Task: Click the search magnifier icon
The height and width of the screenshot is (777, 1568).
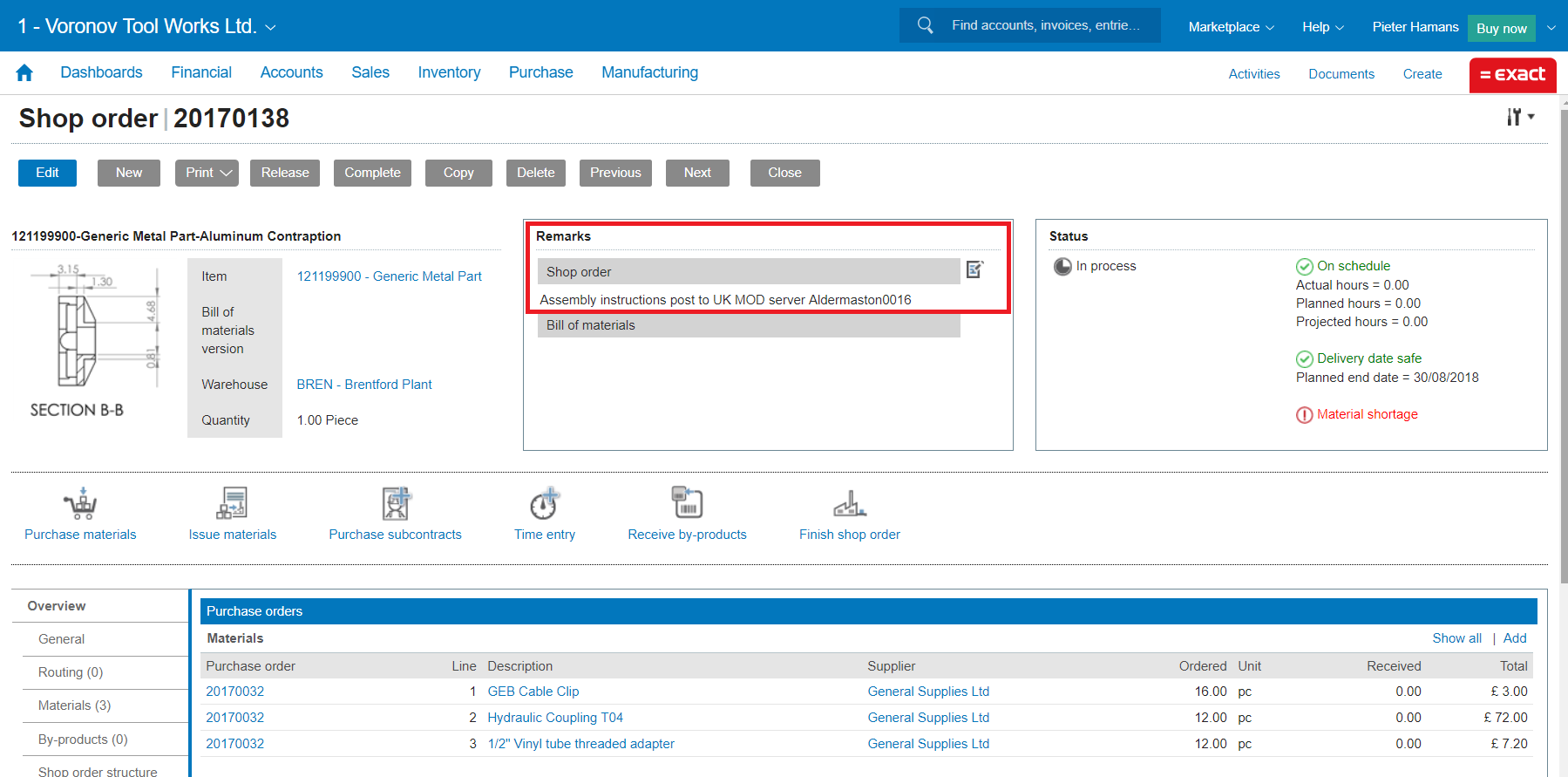Action: point(925,25)
